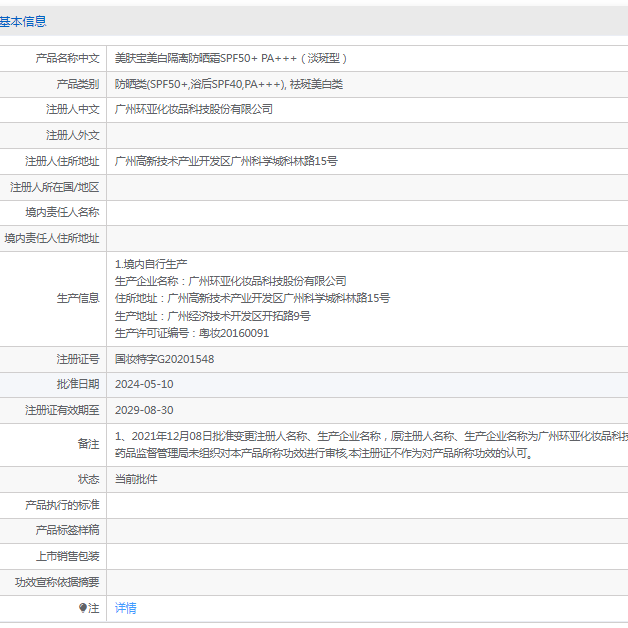The width and height of the screenshot is (628, 628).
Task: Select the 生产企业名称 line in production info
Action: pos(231,282)
